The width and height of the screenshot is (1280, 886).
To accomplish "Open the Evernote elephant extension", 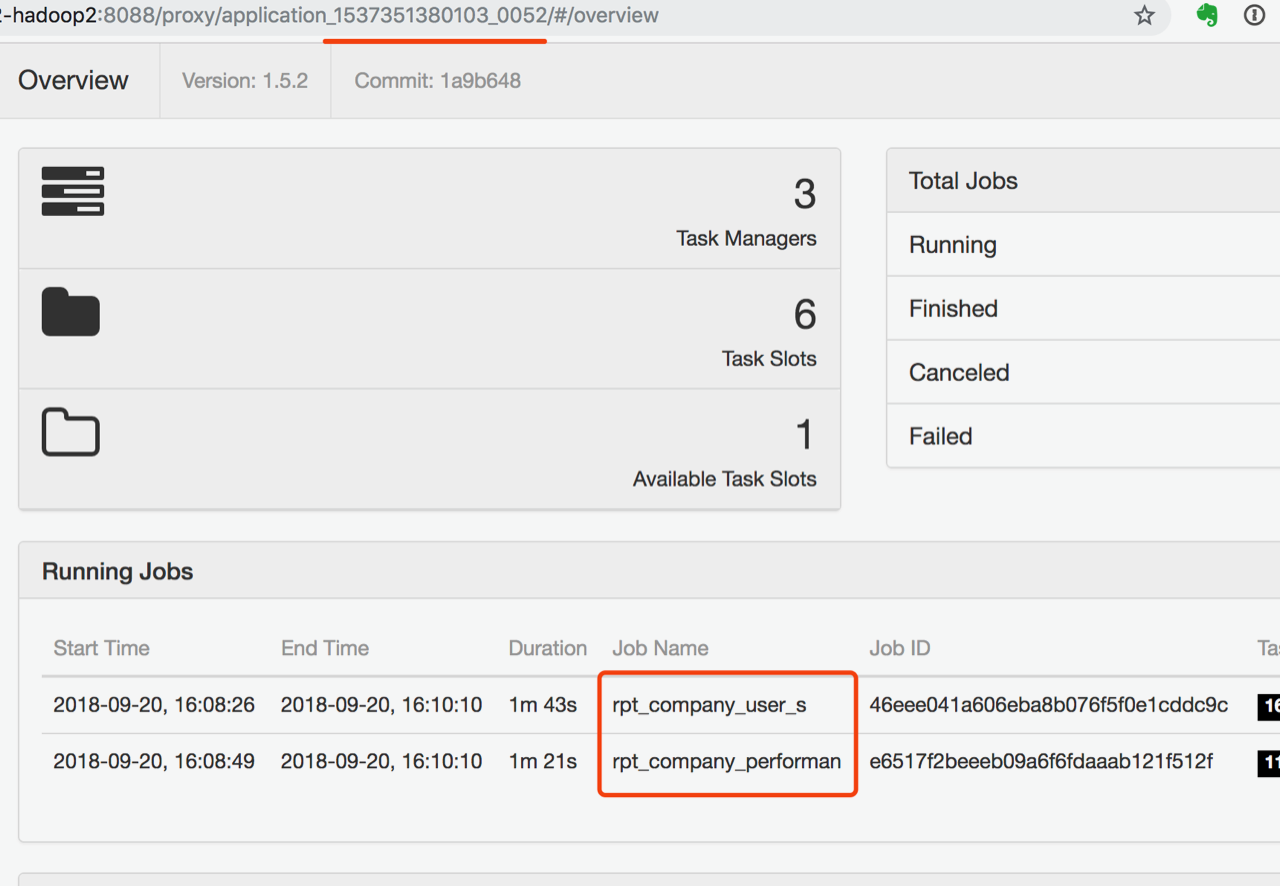I will pos(1207,16).
